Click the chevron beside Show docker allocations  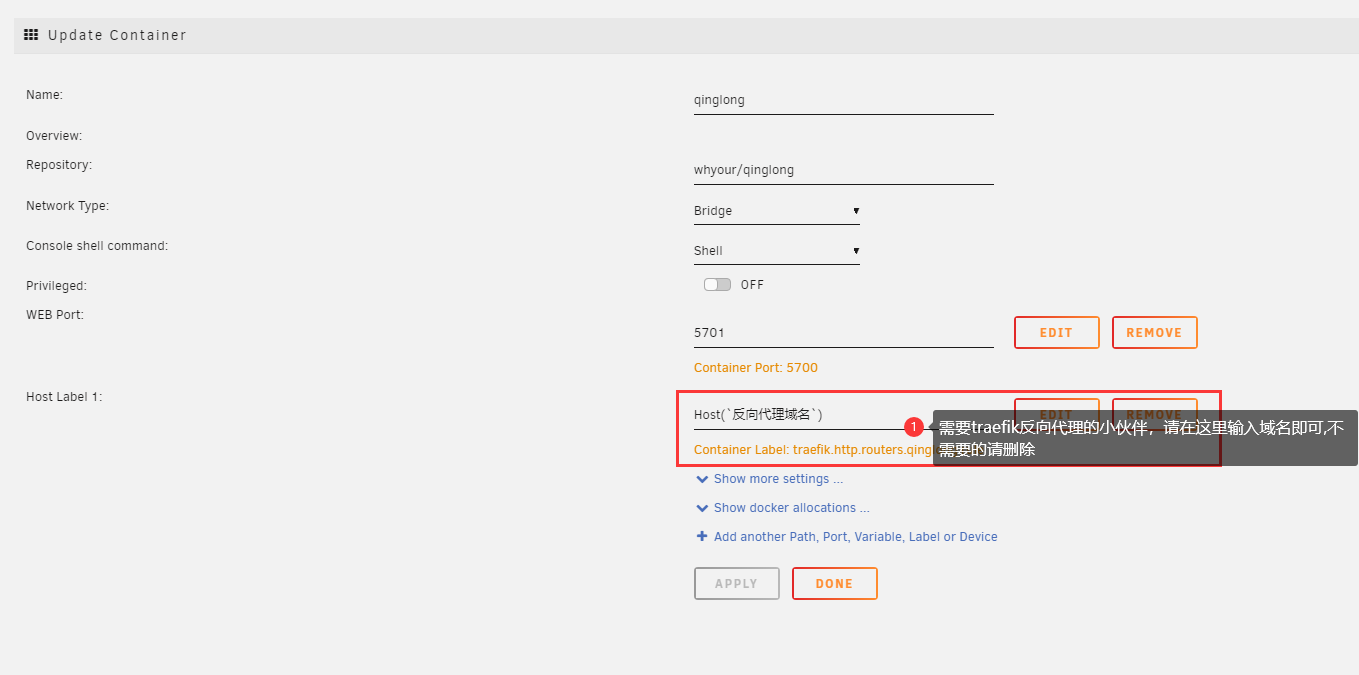pyautogui.click(x=702, y=508)
